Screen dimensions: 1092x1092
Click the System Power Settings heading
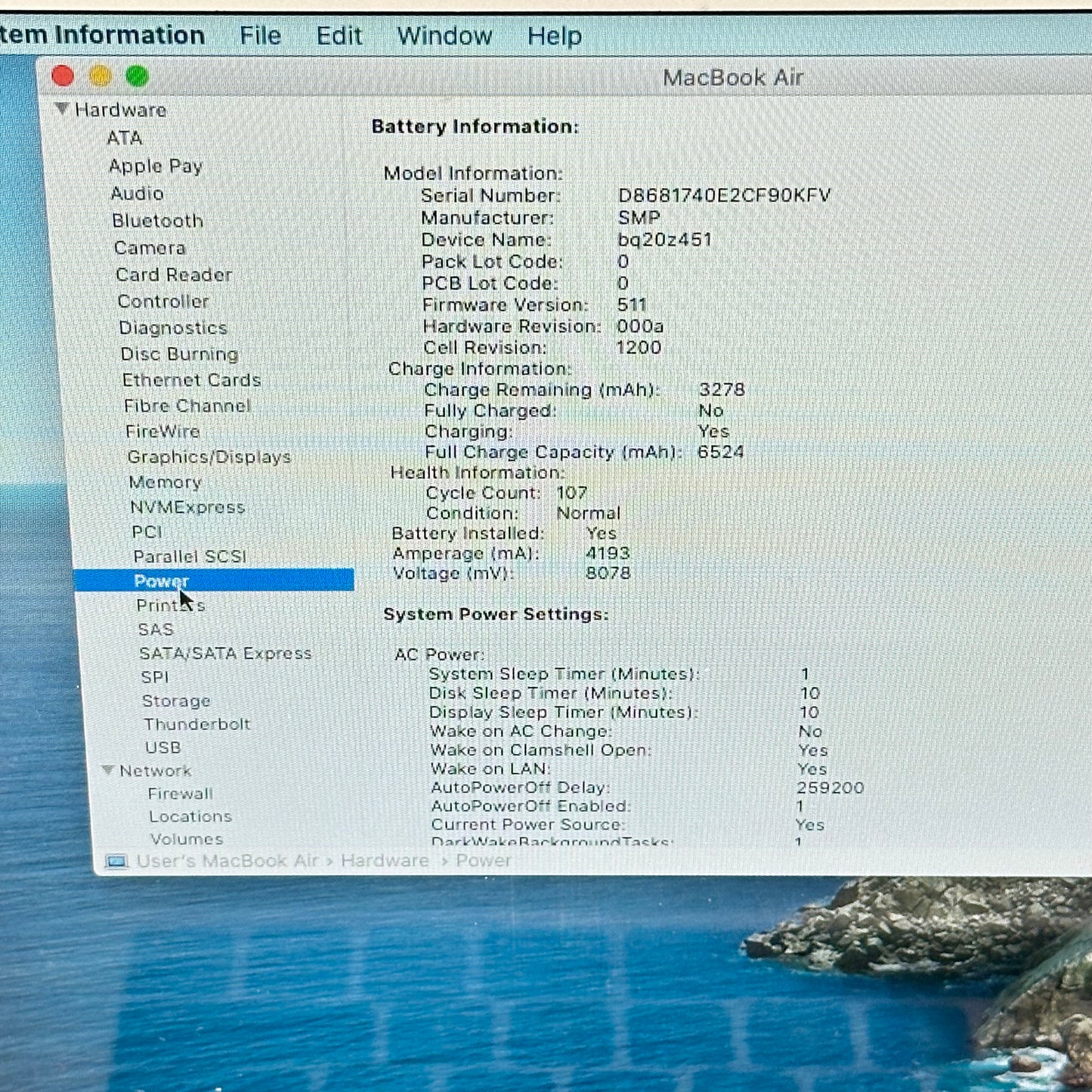[x=496, y=614]
